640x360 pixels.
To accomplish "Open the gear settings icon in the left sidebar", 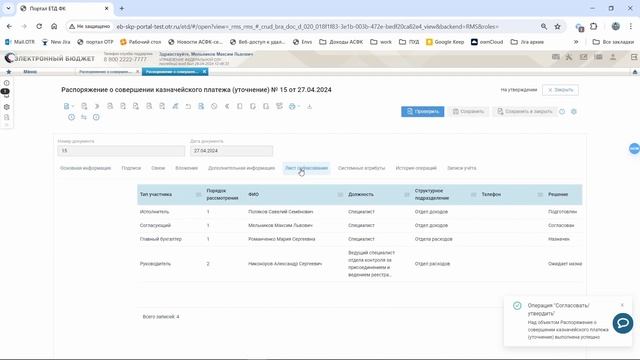I will click(7, 107).
